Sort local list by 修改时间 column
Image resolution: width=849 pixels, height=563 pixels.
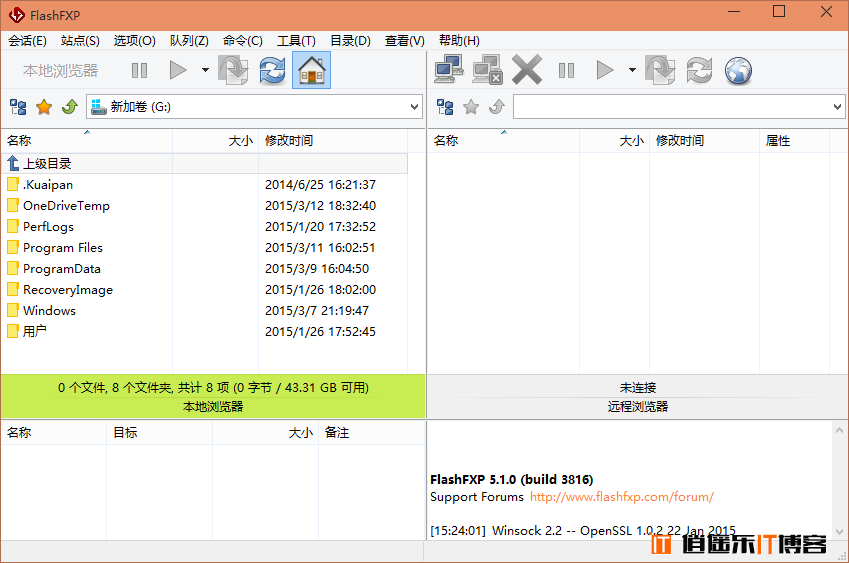pyautogui.click(x=333, y=141)
